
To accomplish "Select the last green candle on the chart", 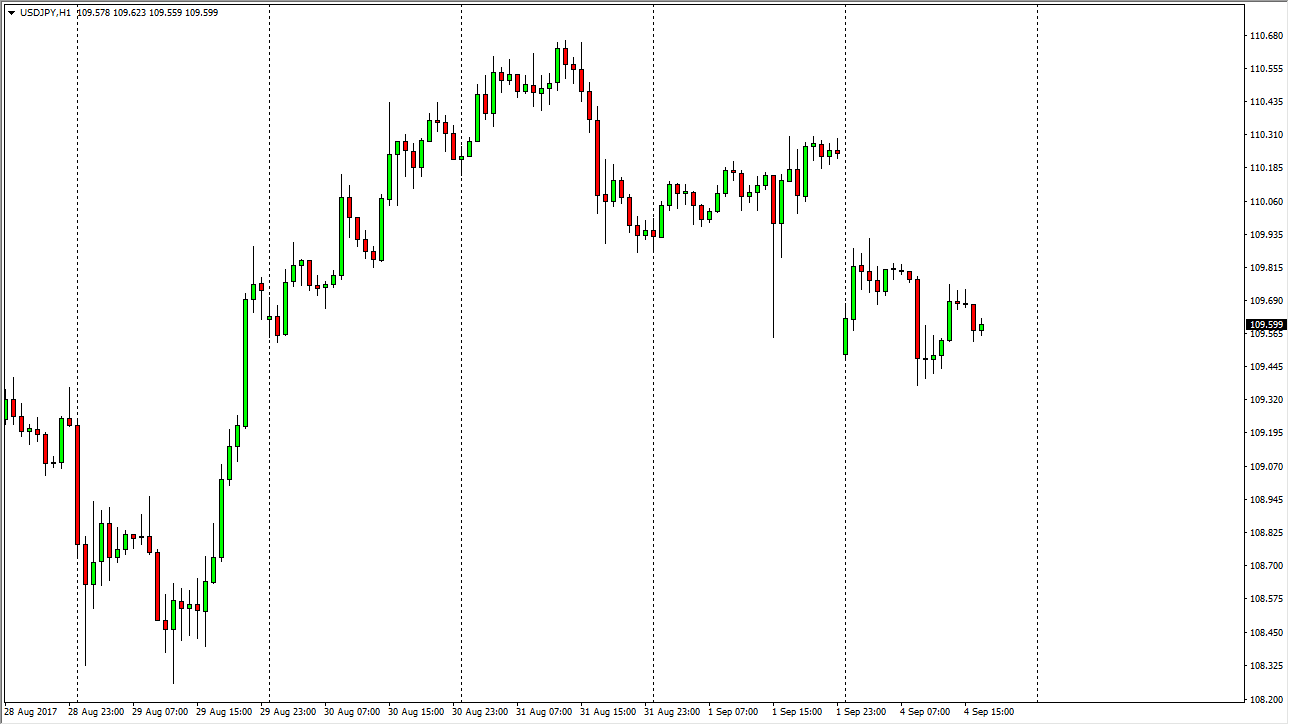I will 981,327.
